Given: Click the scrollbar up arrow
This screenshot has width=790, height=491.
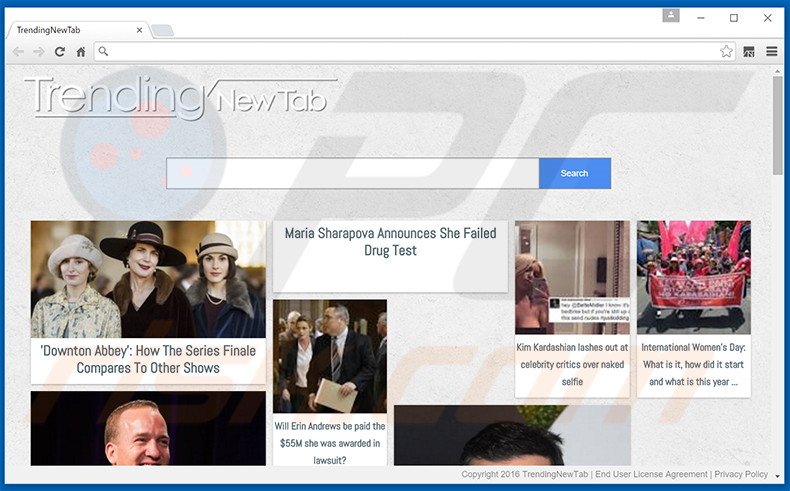Looking at the screenshot, I should (777, 72).
